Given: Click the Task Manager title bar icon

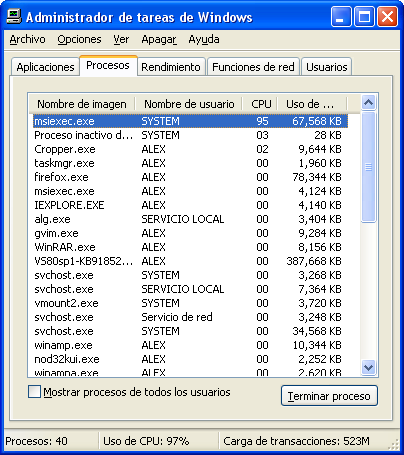Looking at the screenshot, I should [14, 16].
